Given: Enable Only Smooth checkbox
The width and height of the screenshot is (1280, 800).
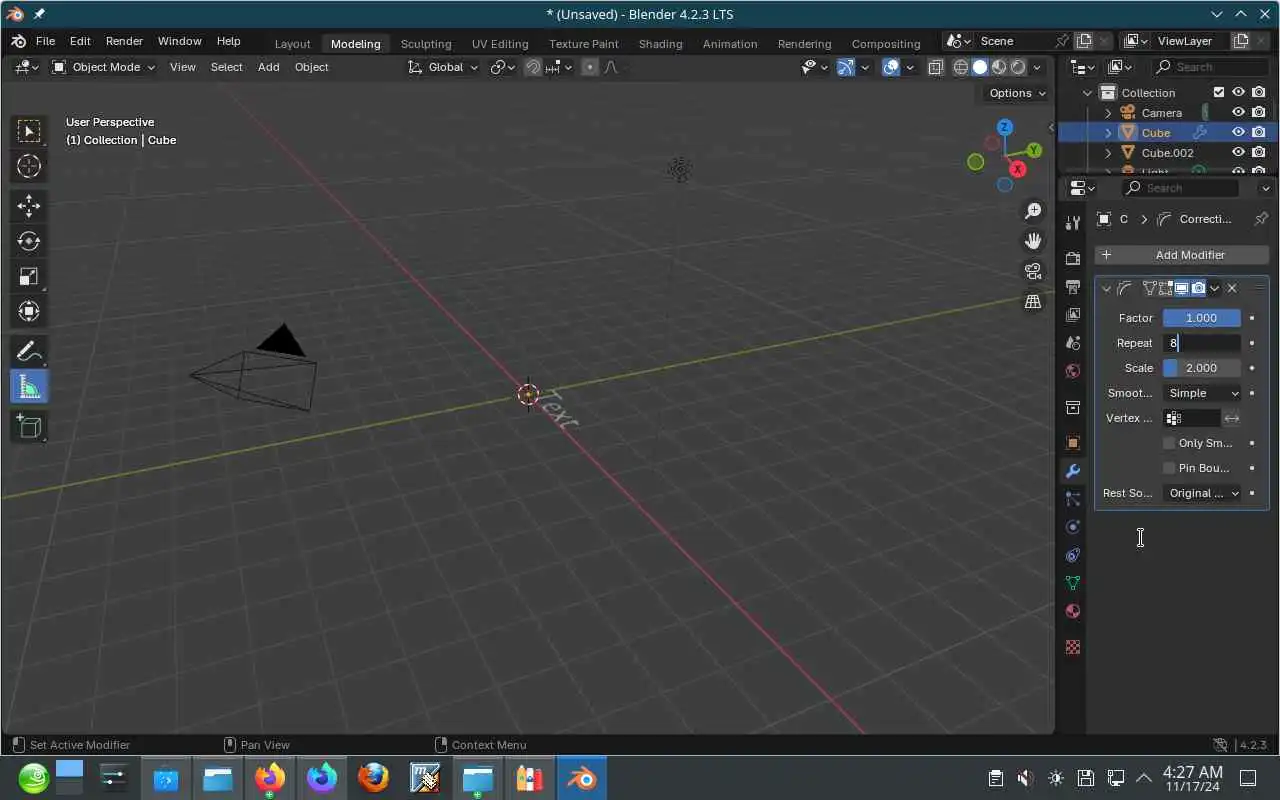Looking at the screenshot, I should [x=1169, y=443].
